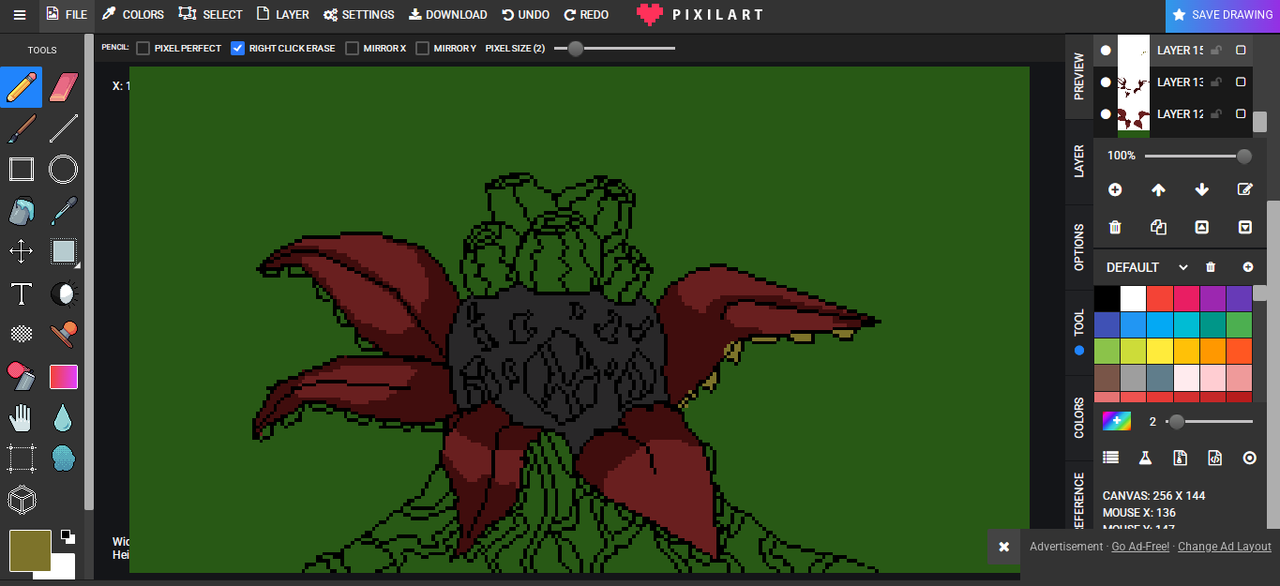Click the REDO button
This screenshot has width=1280, height=586.
(x=586, y=15)
